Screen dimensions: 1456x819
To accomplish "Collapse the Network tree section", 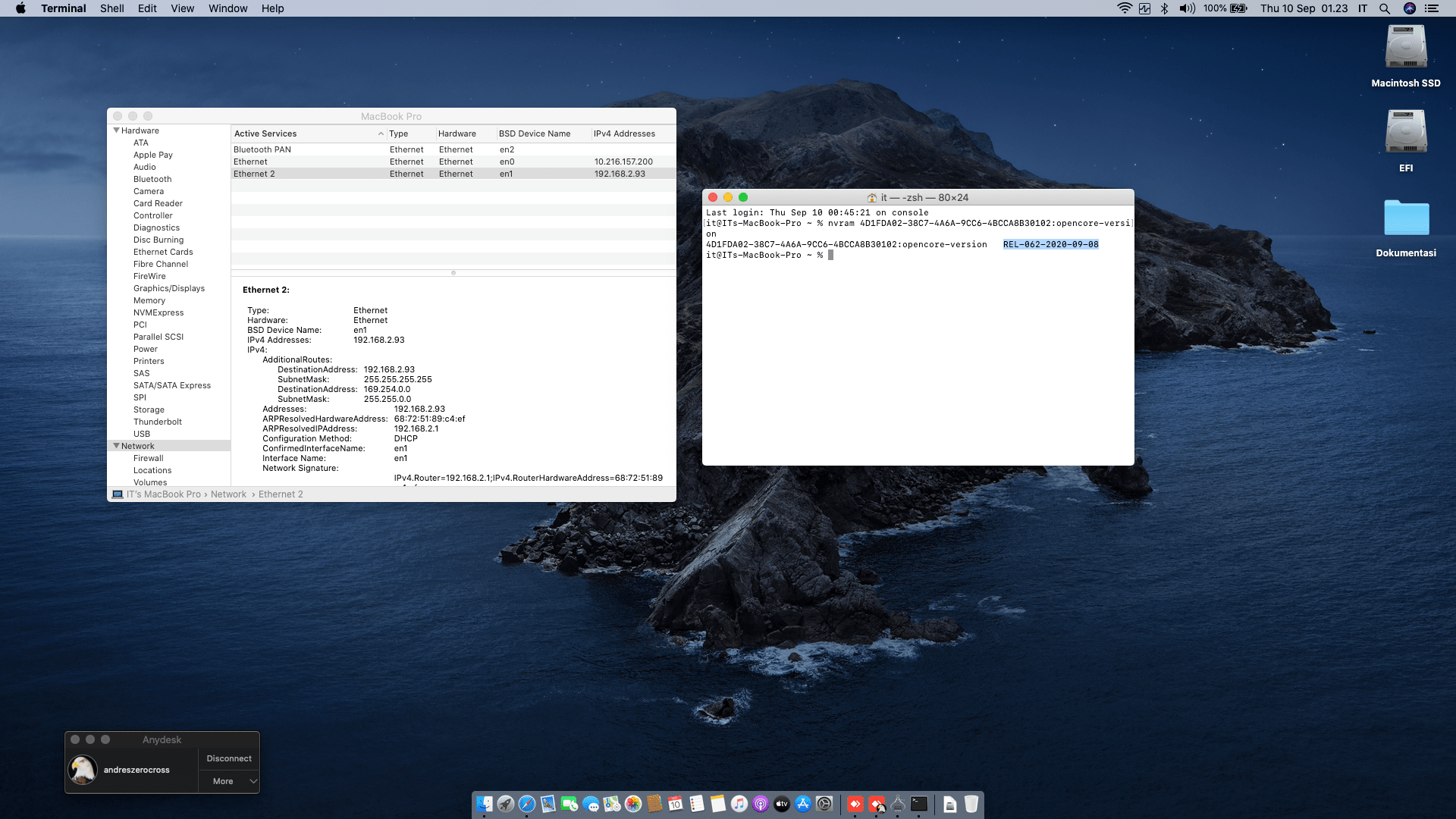I will pyautogui.click(x=116, y=446).
